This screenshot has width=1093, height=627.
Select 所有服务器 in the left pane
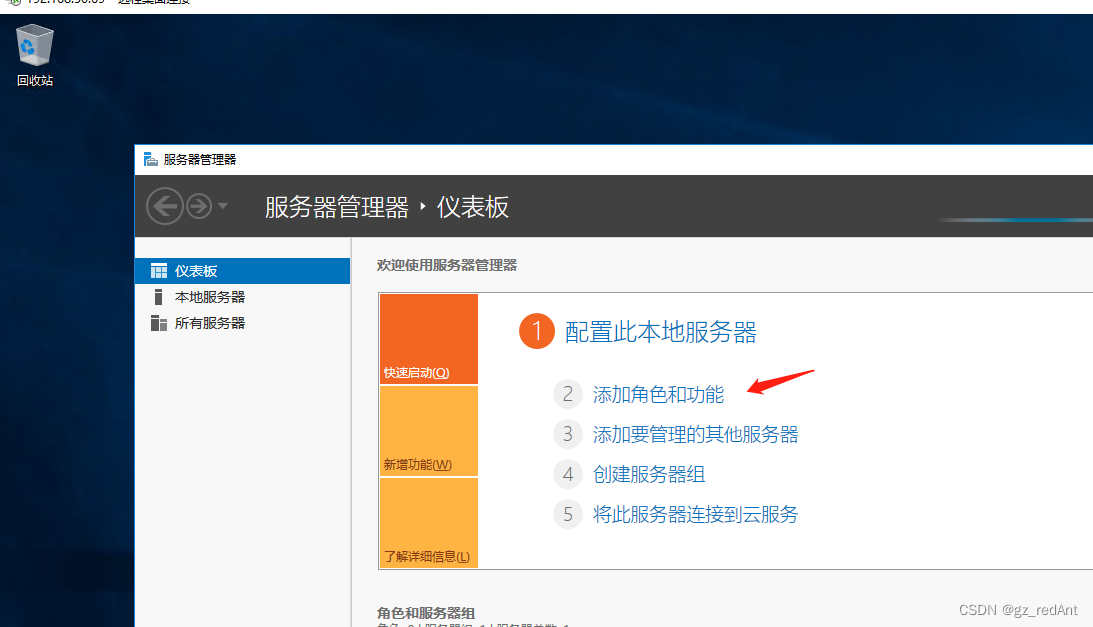(243, 323)
